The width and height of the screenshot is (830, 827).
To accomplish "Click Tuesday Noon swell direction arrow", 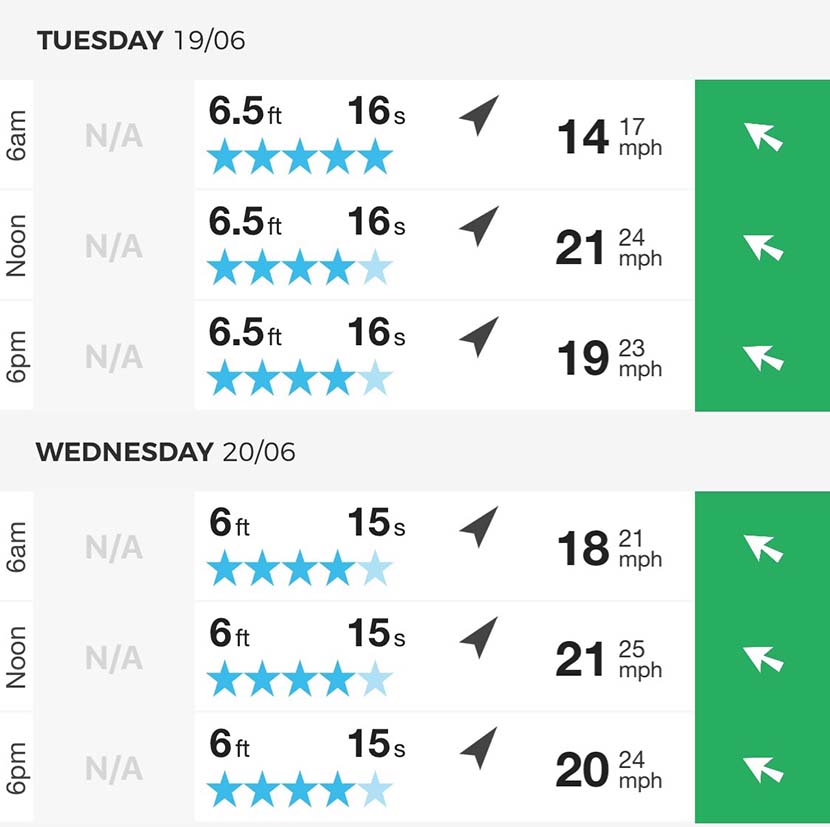I will pos(479,226).
